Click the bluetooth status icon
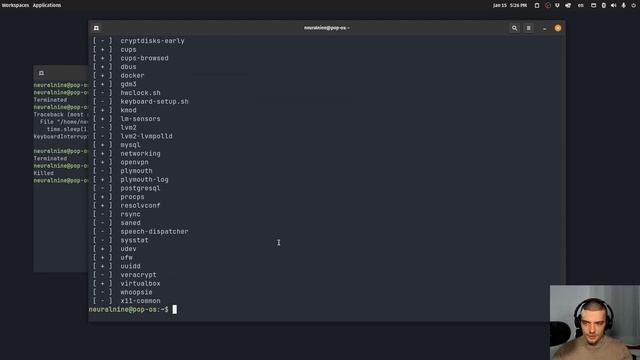 (x=604, y=5)
